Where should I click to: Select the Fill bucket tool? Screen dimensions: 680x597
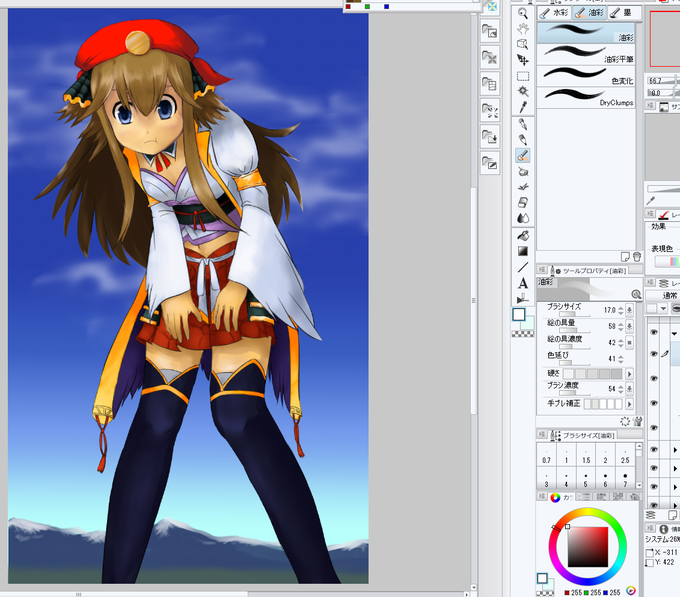coord(523,235)
